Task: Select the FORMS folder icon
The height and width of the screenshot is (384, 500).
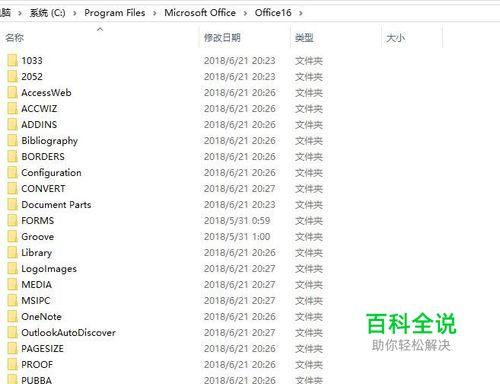Action: click(12, 221)
